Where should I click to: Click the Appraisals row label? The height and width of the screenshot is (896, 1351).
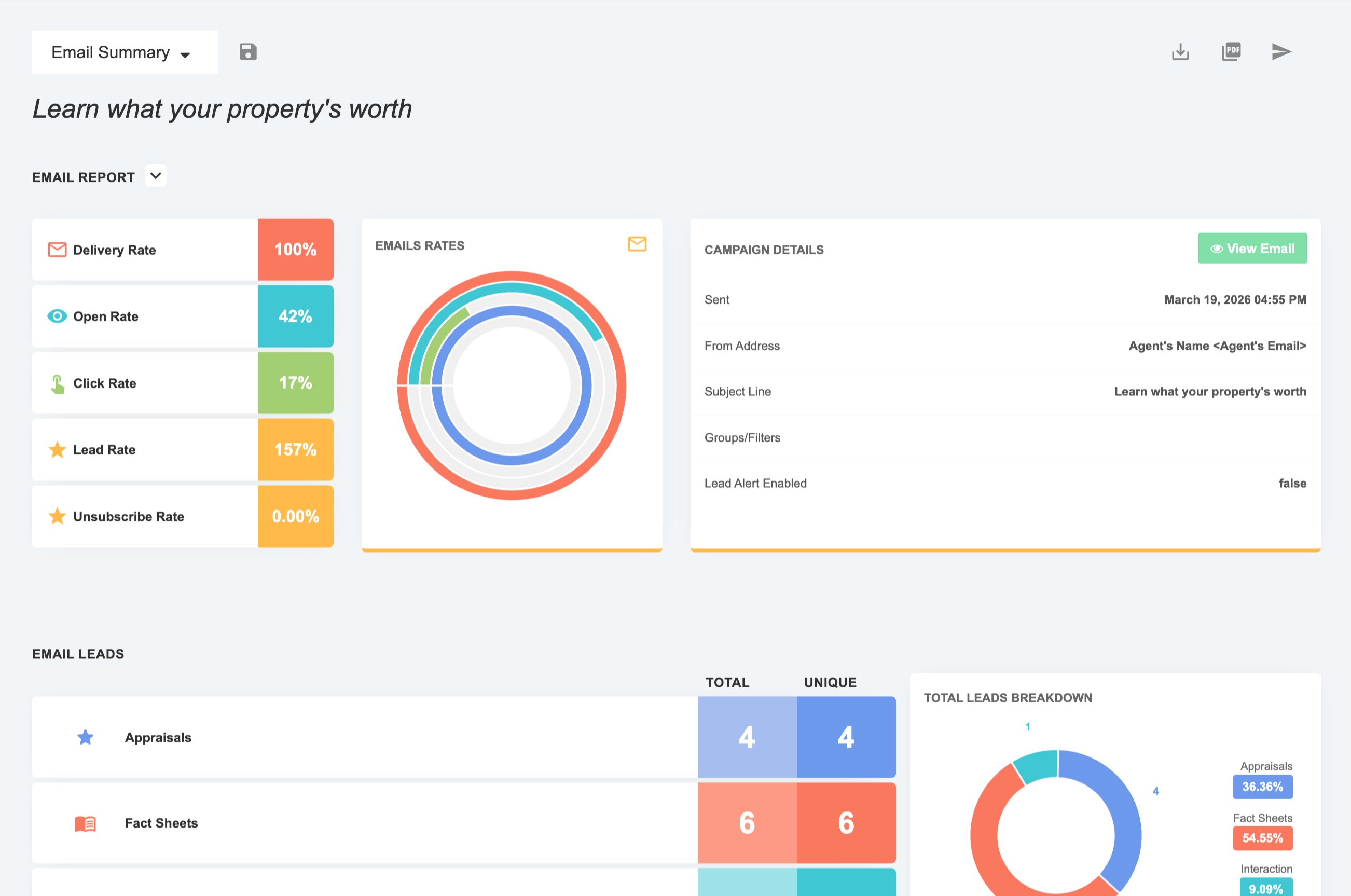click(158, 738)
